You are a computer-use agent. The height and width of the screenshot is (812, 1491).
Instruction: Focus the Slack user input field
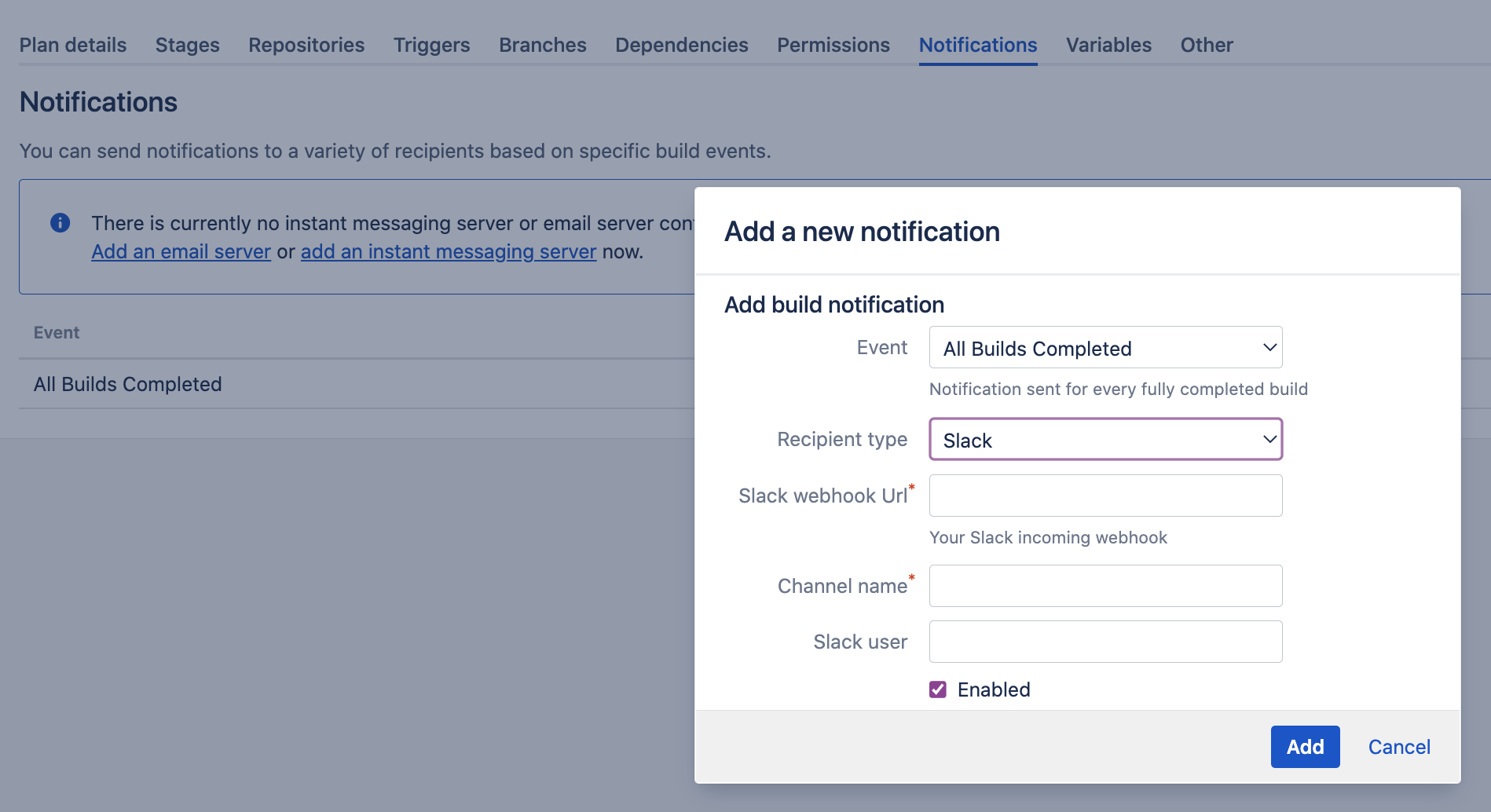[x=1105, y=642]
